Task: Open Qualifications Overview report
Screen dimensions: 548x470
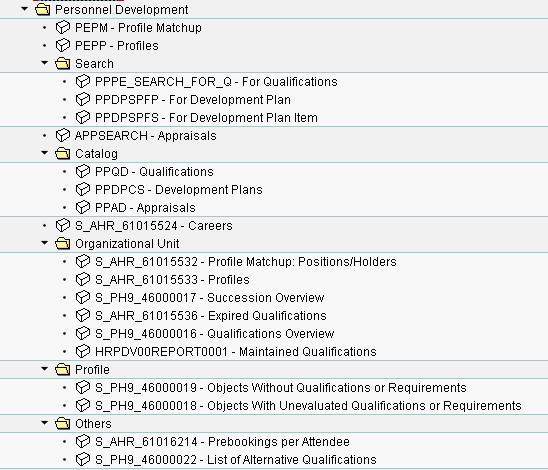Action: [x=215, y=334]
